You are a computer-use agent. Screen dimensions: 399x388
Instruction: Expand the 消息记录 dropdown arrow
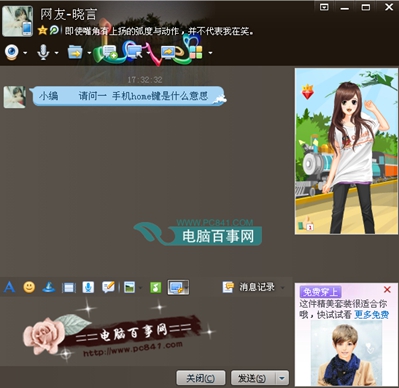[283, 287]
